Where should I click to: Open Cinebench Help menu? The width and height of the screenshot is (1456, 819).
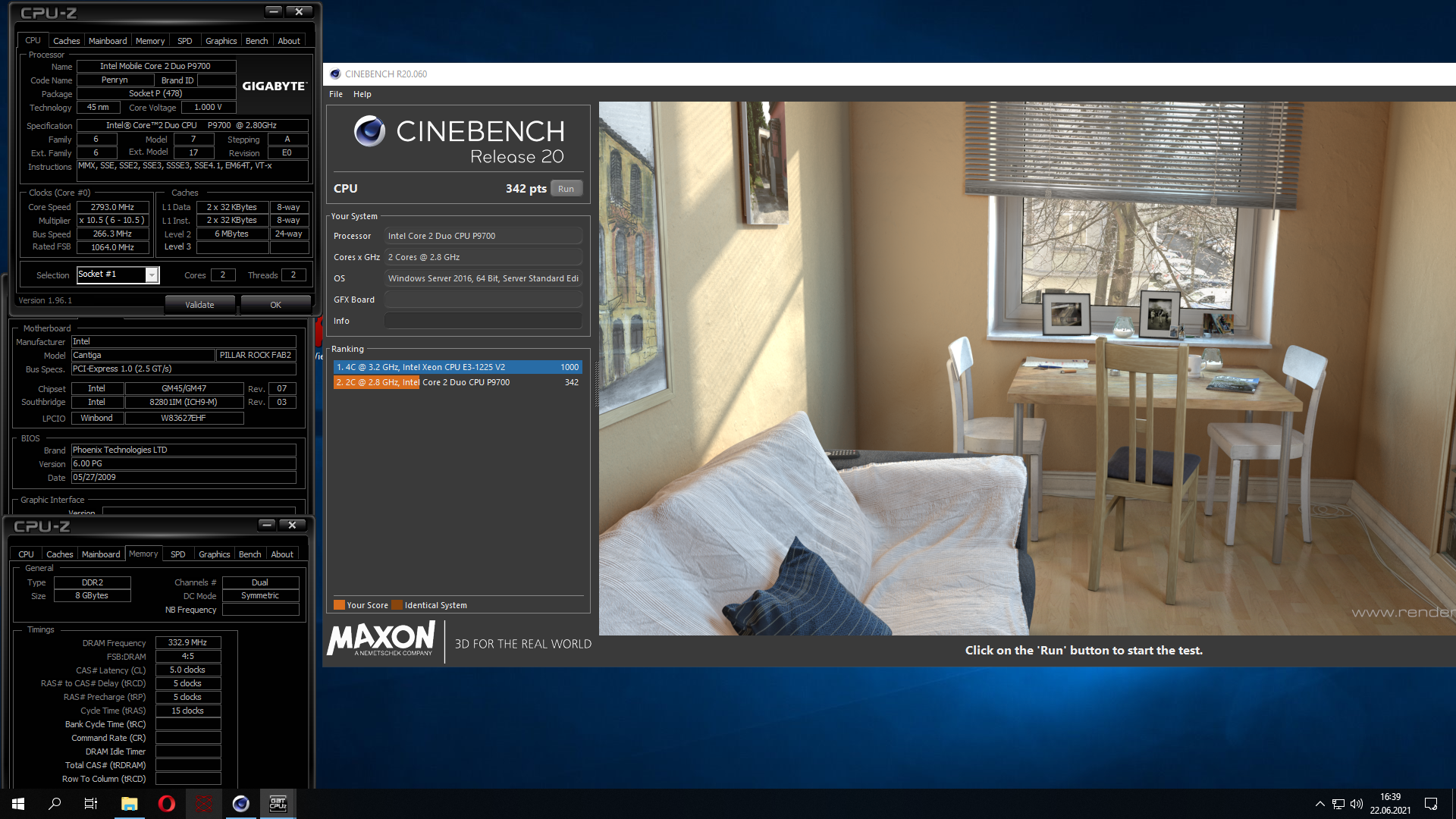tap(362, 94)
